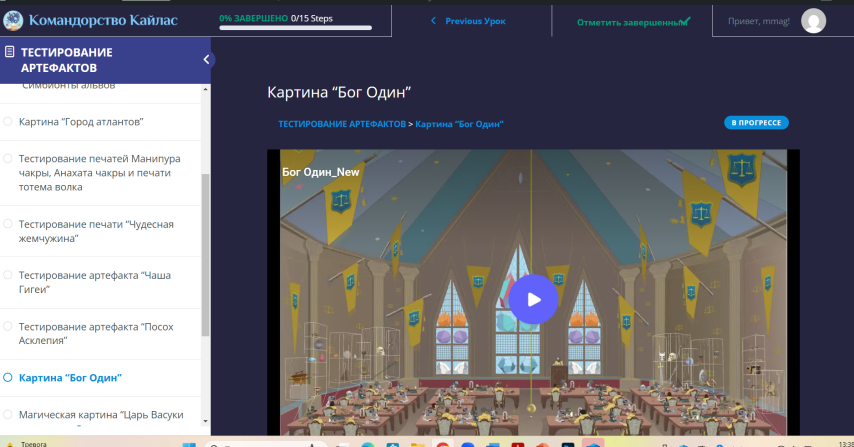Click the user avatar icon
Viewport: 854px width, 447px height.
coord(814,21)
